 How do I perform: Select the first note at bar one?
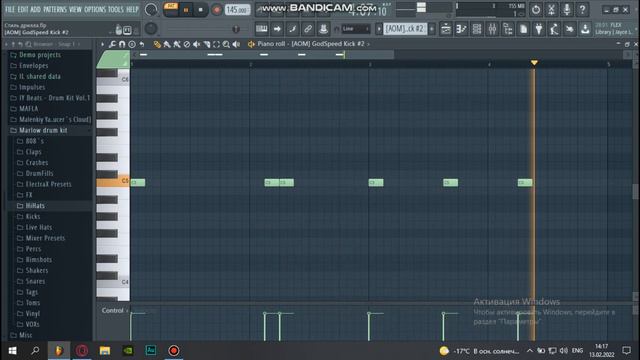[138, 182]
